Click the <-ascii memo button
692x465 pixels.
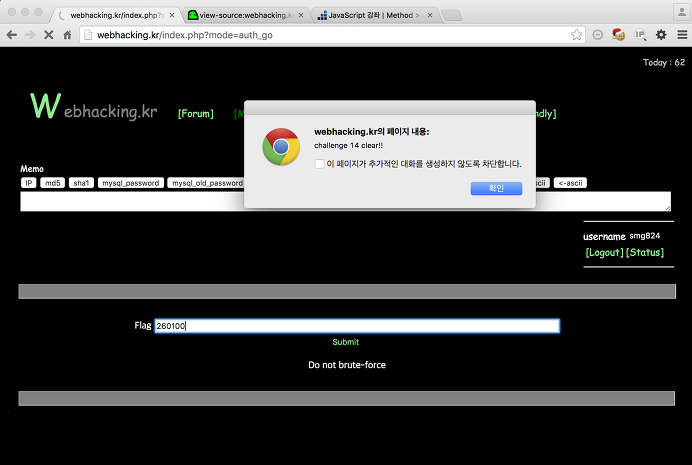(x=570, y=183)
